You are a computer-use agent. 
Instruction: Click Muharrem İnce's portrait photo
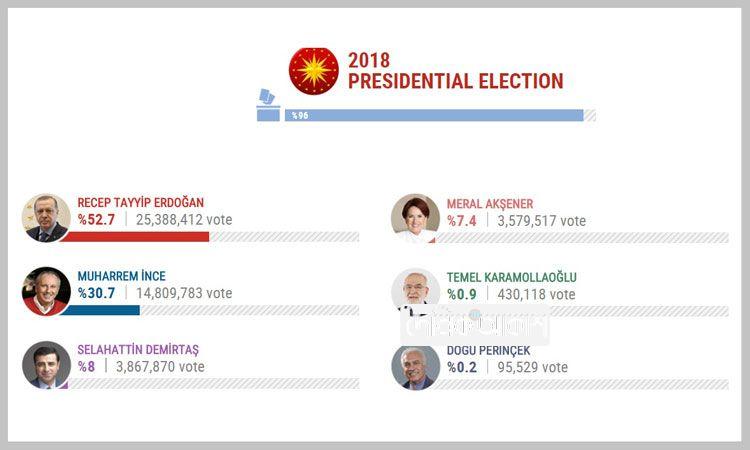coord(46,291)
